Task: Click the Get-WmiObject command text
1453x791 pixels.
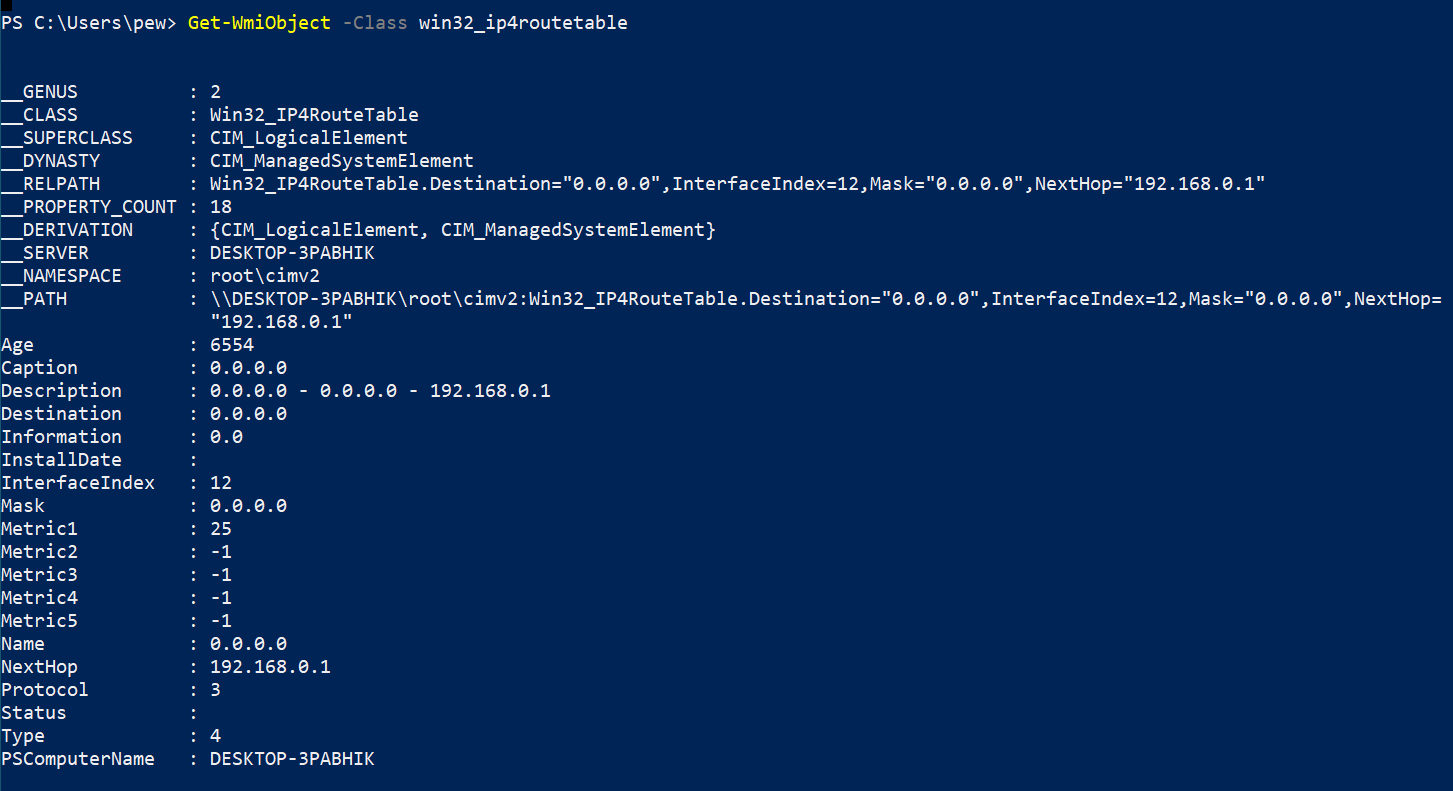Action: click(x=259, y=22)
